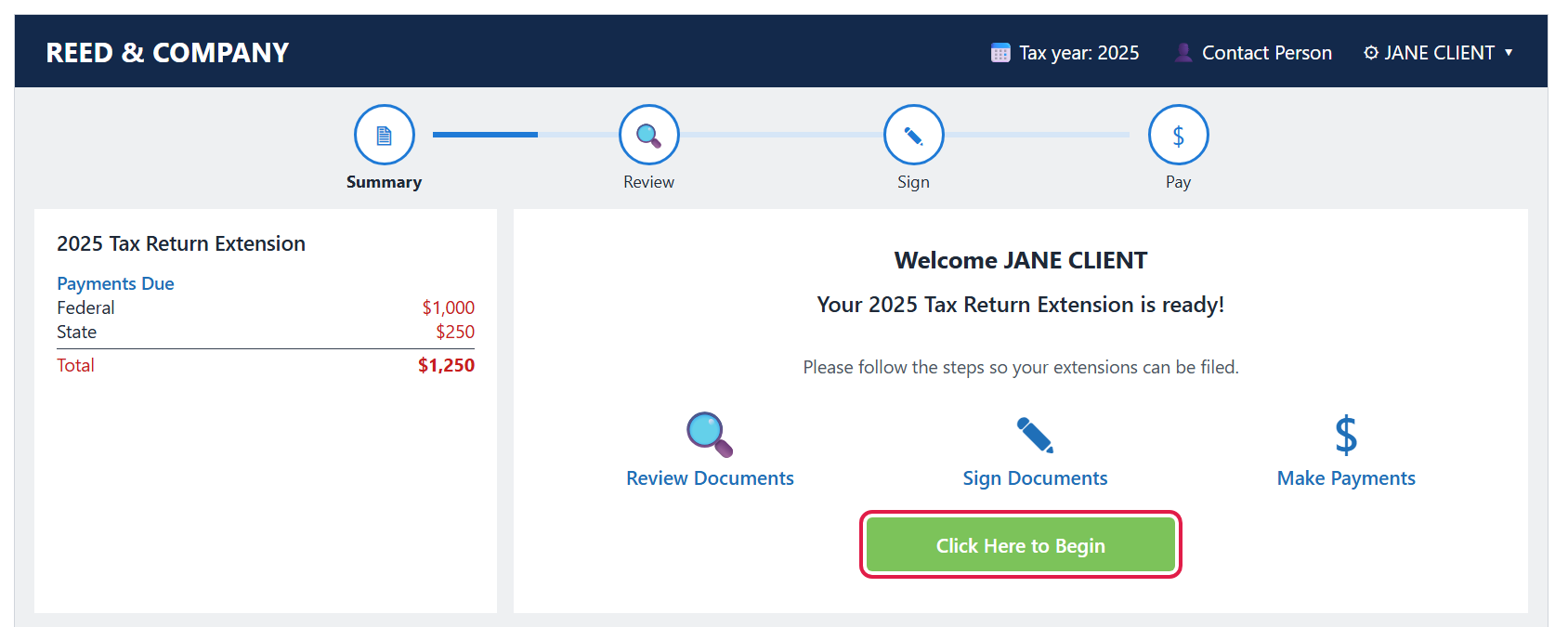Image resolution: width=1568 pixels, height=627 pixels.
Task: Select the Sign step label
Action: coord(913,182)
